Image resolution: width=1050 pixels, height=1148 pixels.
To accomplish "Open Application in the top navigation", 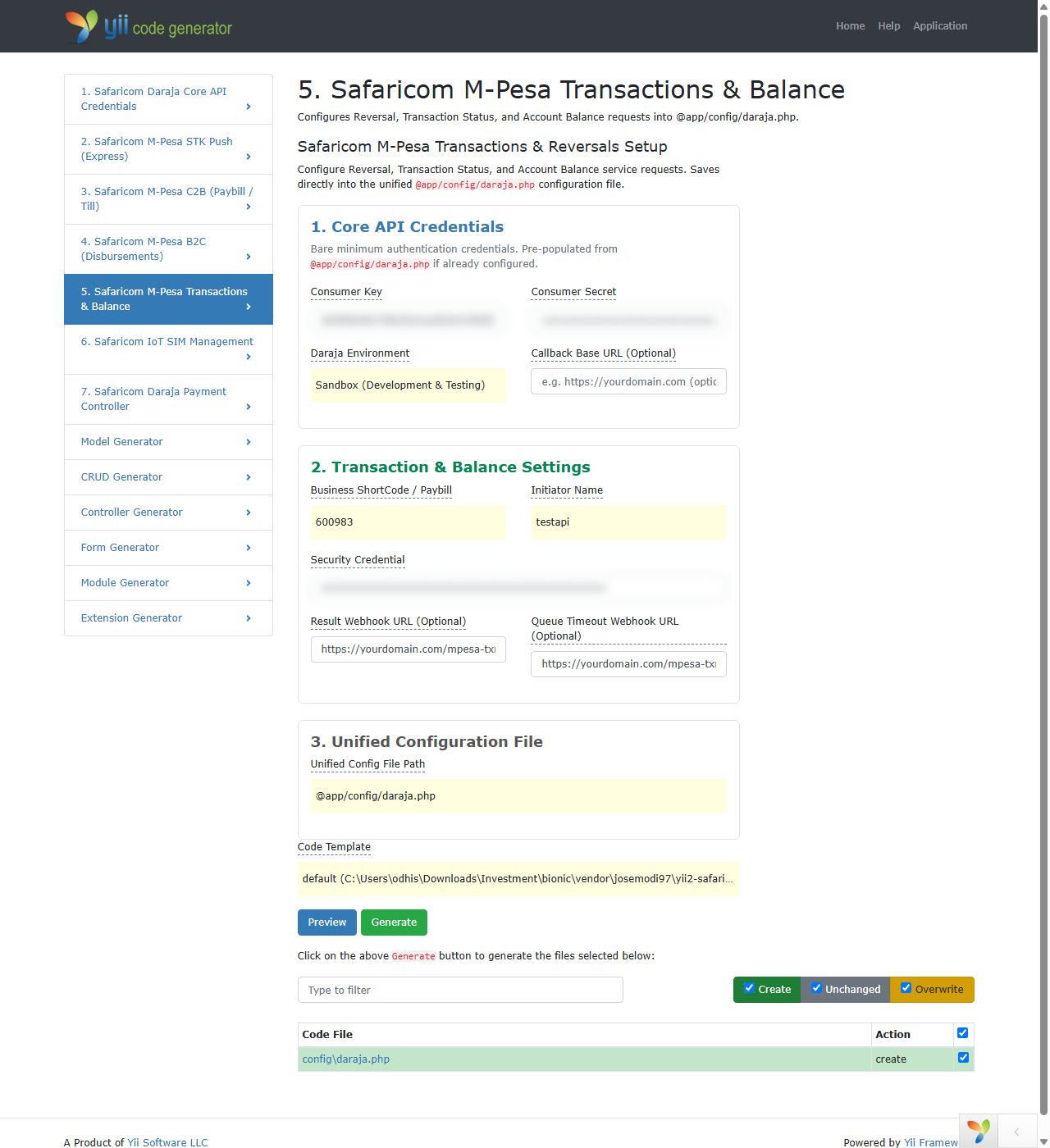I will coord(940,26).
